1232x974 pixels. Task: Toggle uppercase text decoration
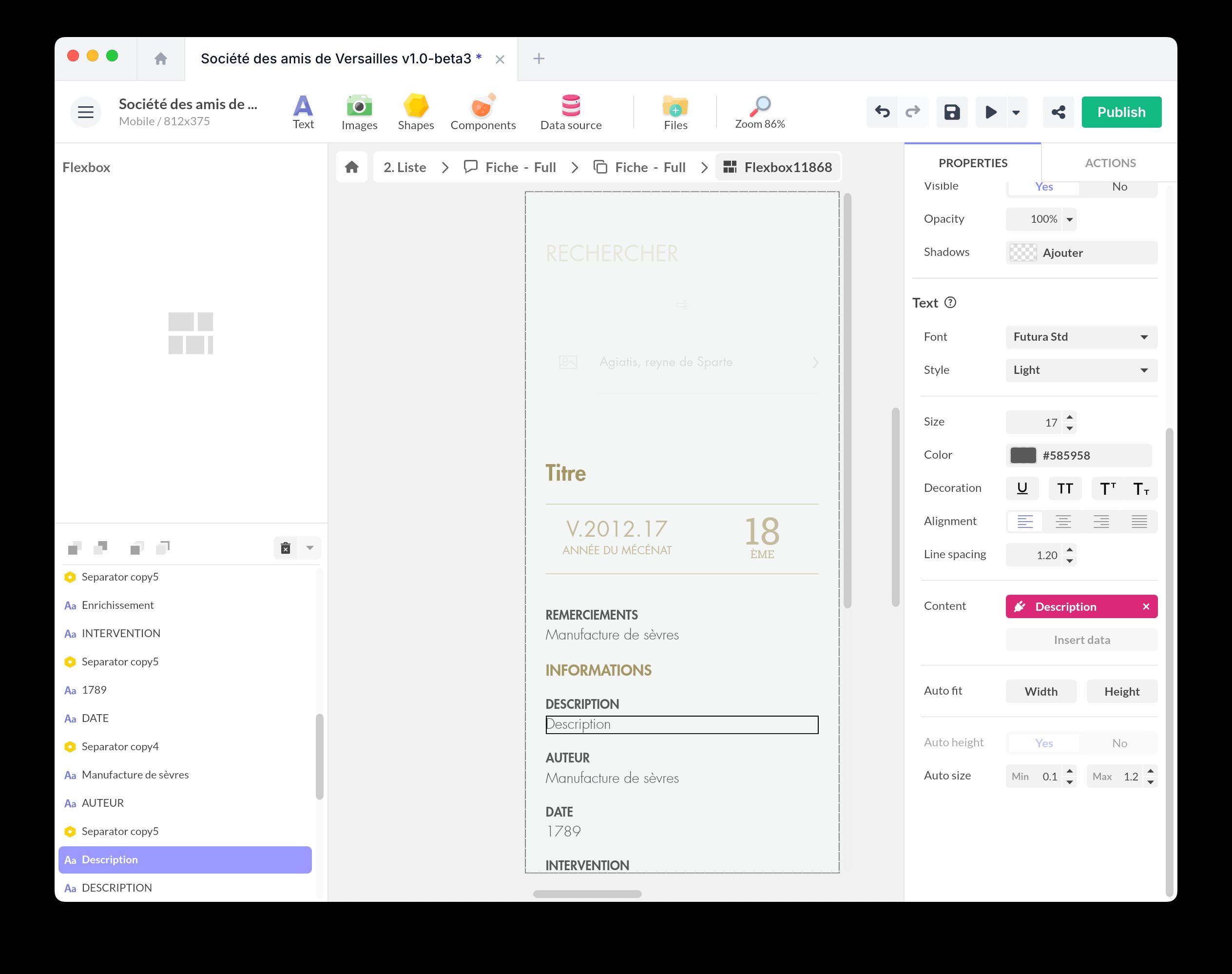[1064, 488]
